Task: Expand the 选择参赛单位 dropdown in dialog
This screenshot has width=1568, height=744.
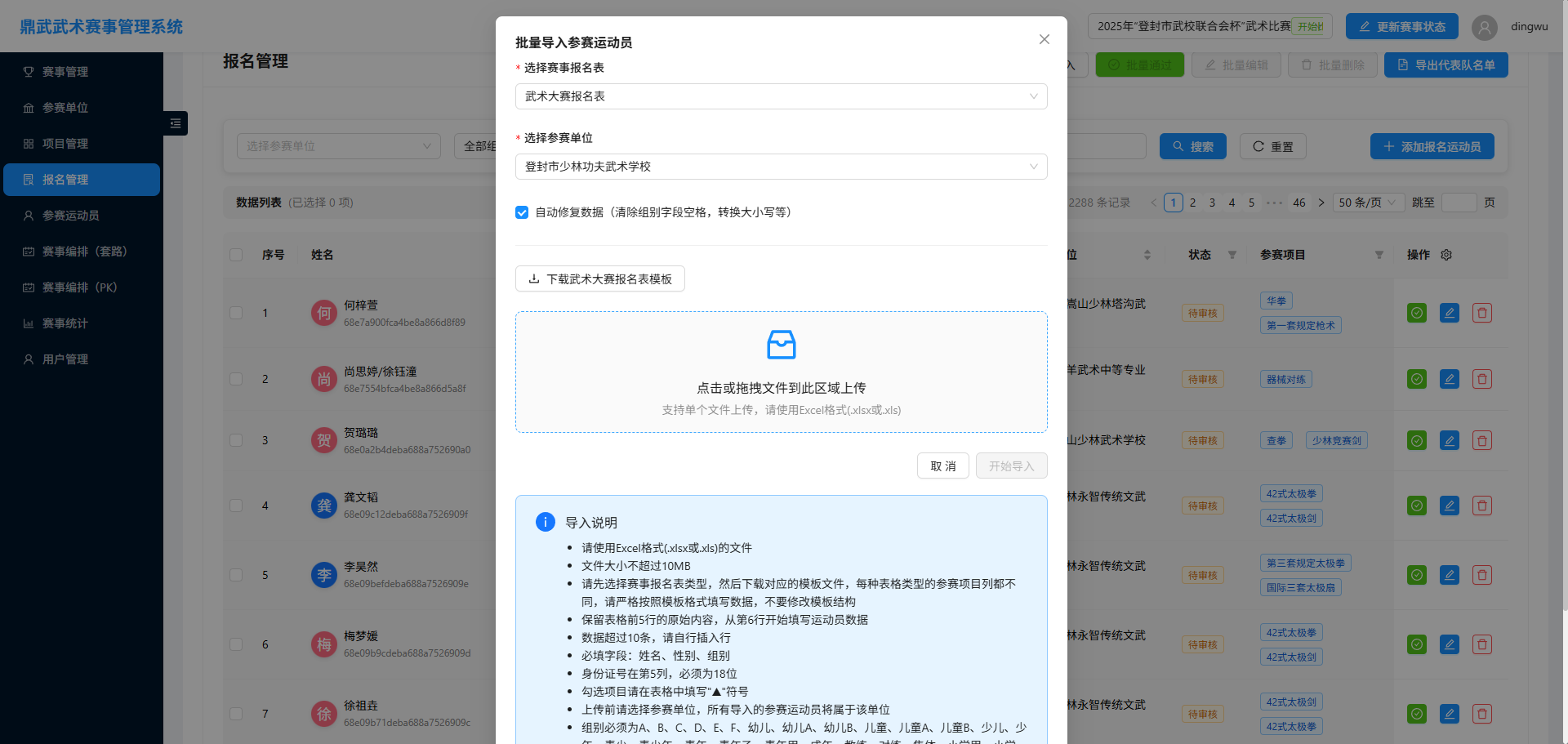Action: point(781,167)
